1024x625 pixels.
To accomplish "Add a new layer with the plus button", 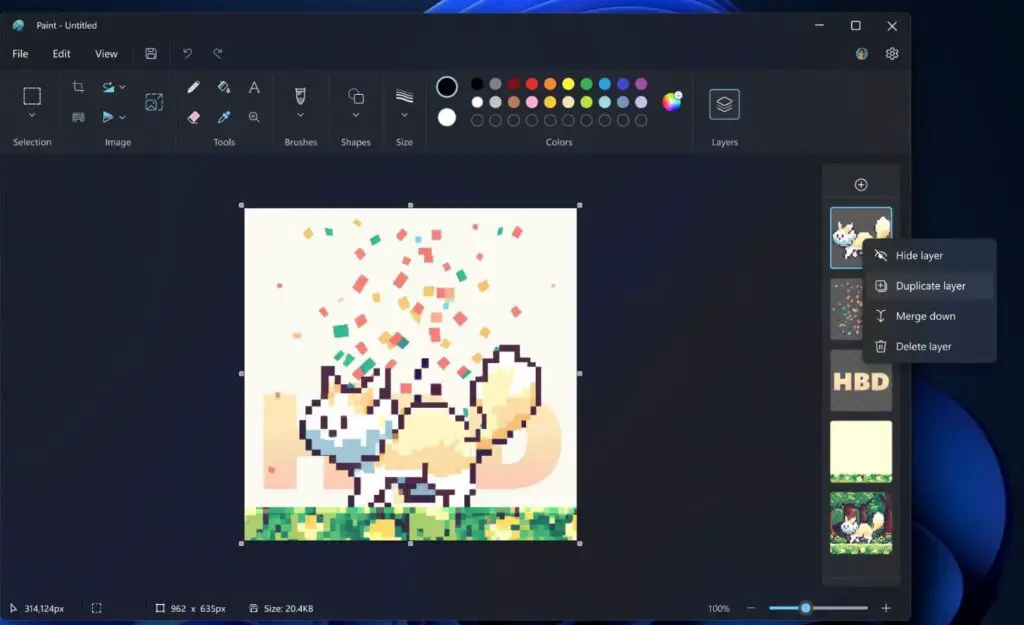I will (860, 184).
